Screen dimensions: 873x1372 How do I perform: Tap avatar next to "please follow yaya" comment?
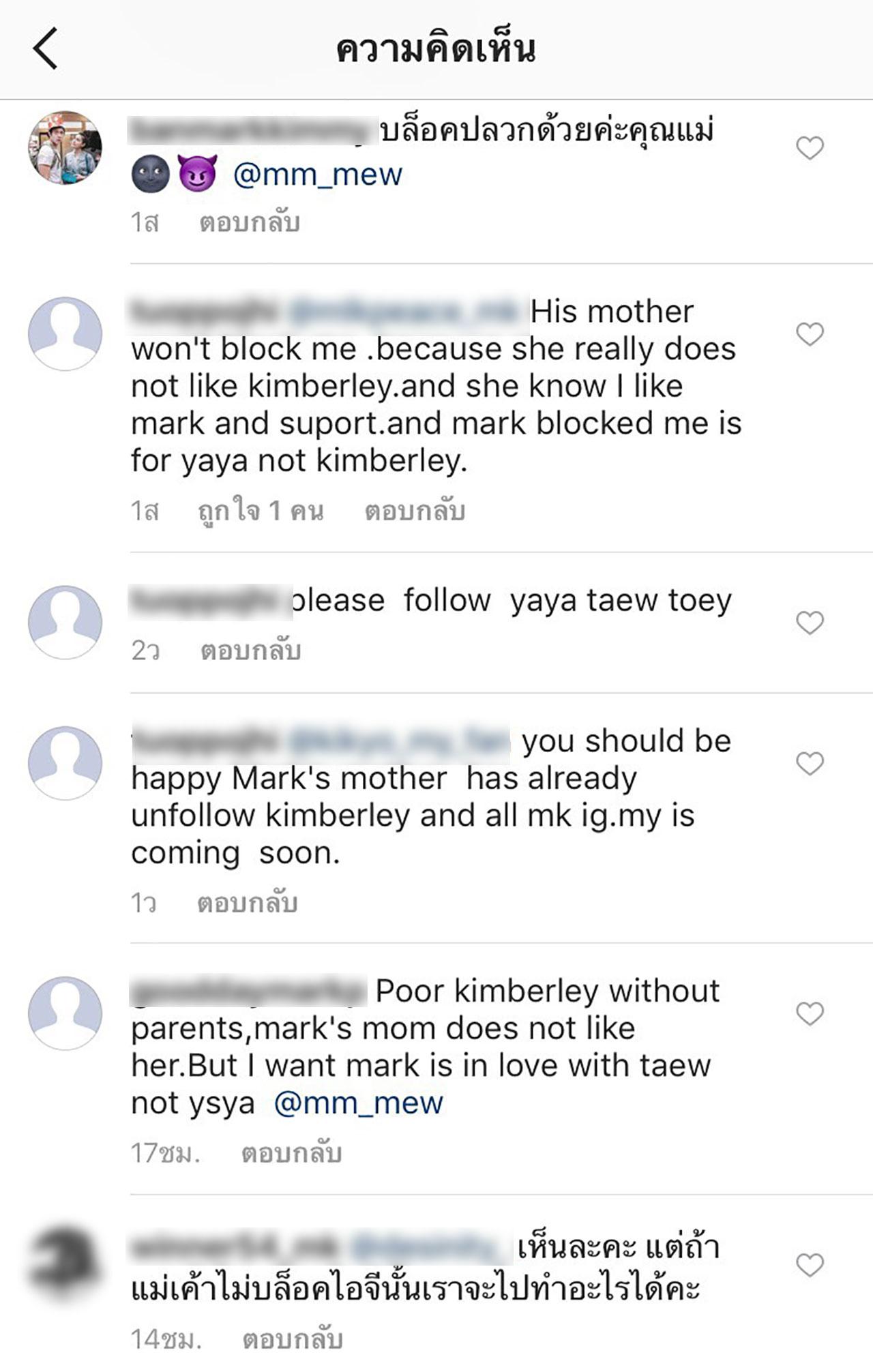click(x=65, y=623)
